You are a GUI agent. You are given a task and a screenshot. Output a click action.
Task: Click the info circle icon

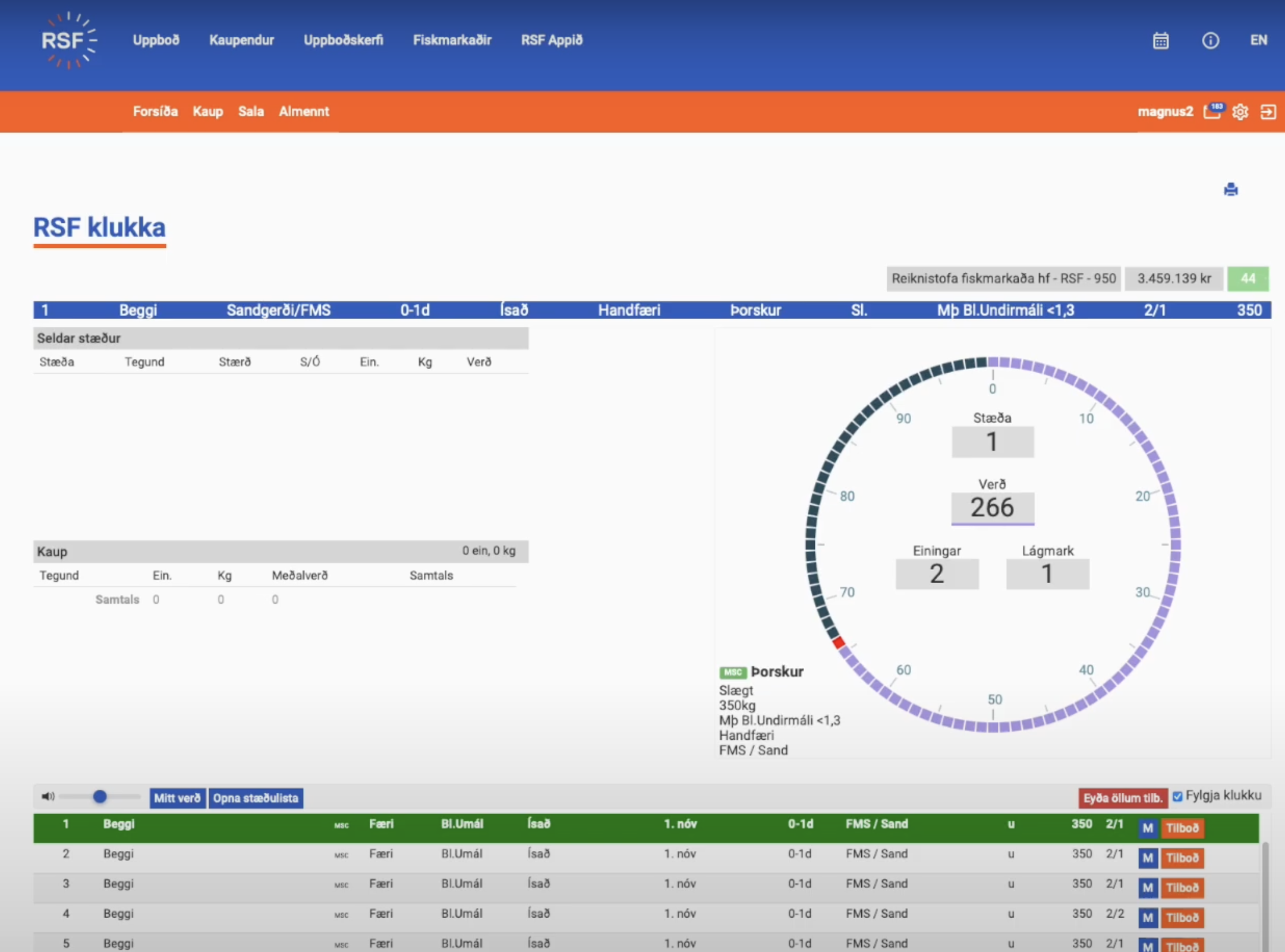[1210, 40]
